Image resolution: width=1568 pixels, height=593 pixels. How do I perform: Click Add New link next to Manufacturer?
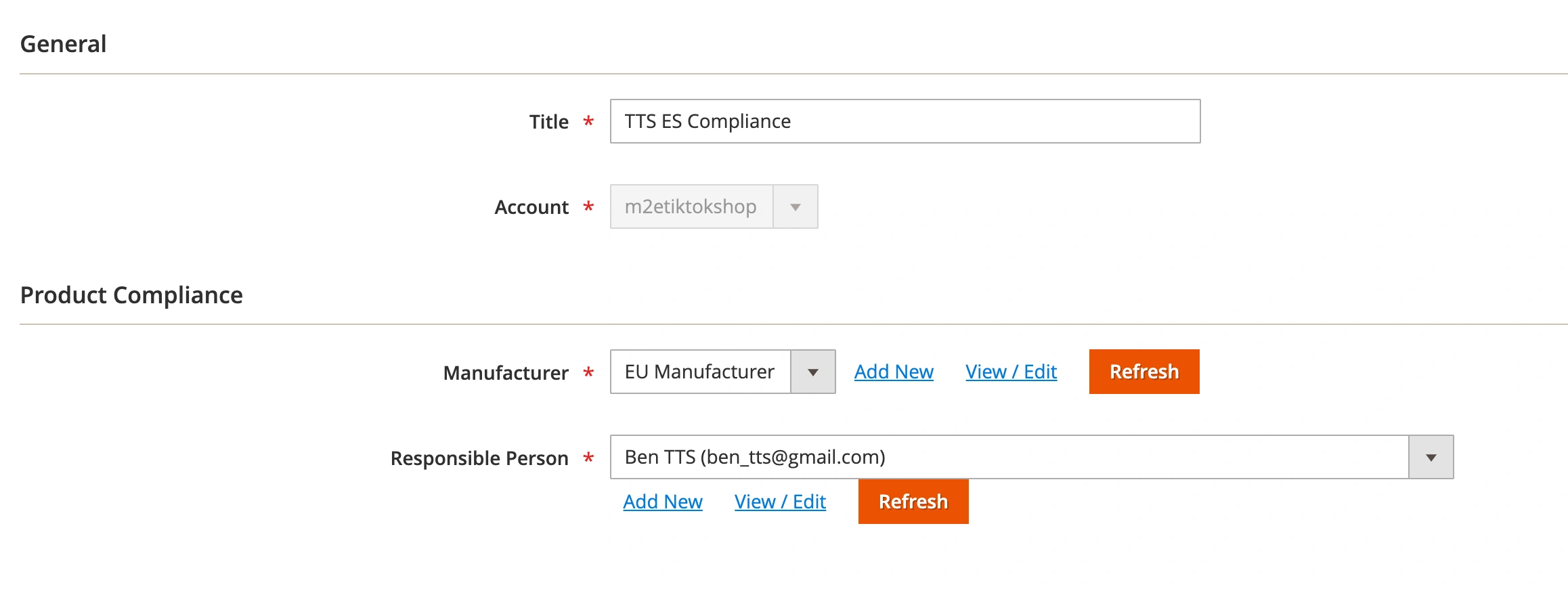click(x=894, y=372)
